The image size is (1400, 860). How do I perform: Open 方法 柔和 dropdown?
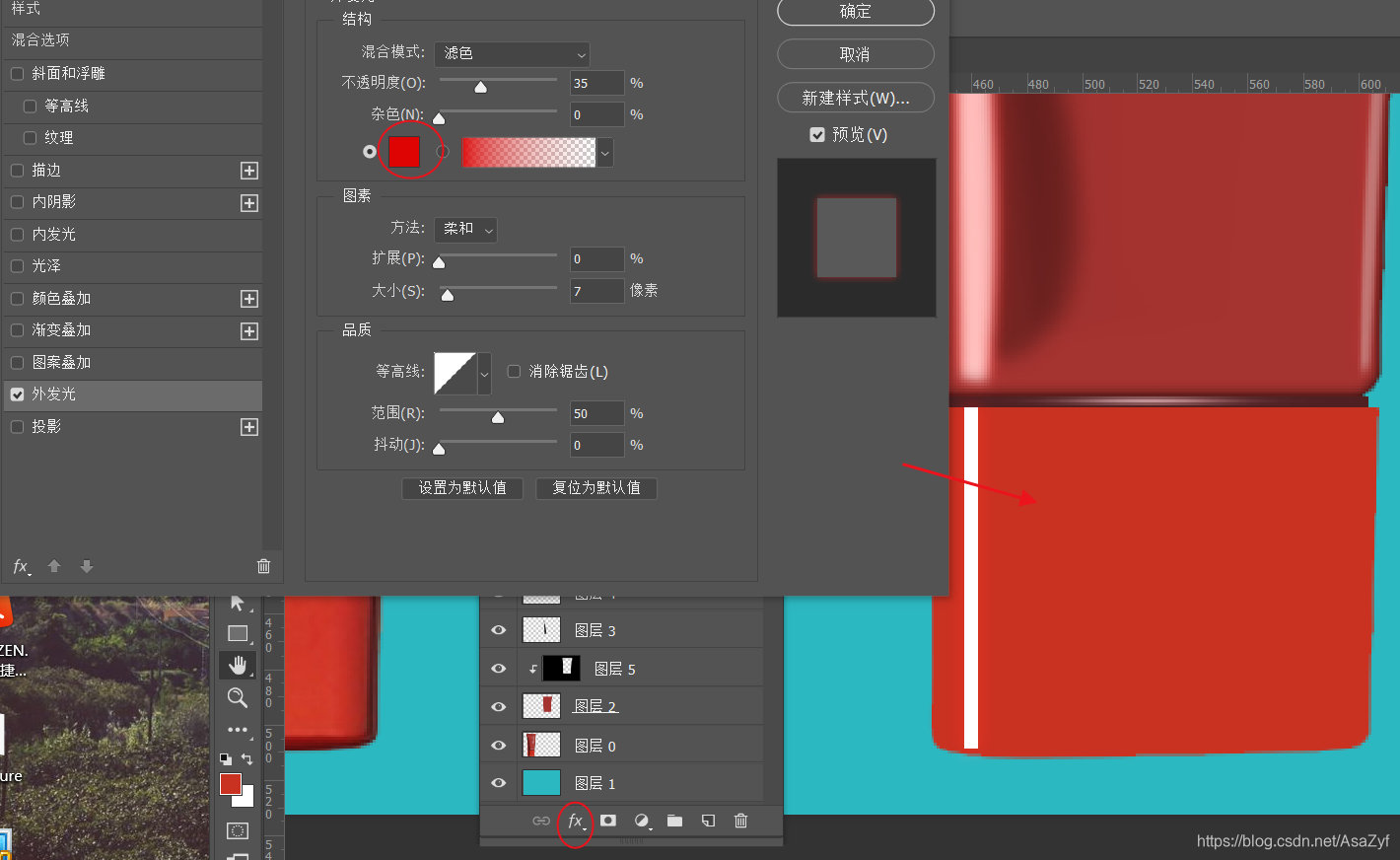click(465, 229)
